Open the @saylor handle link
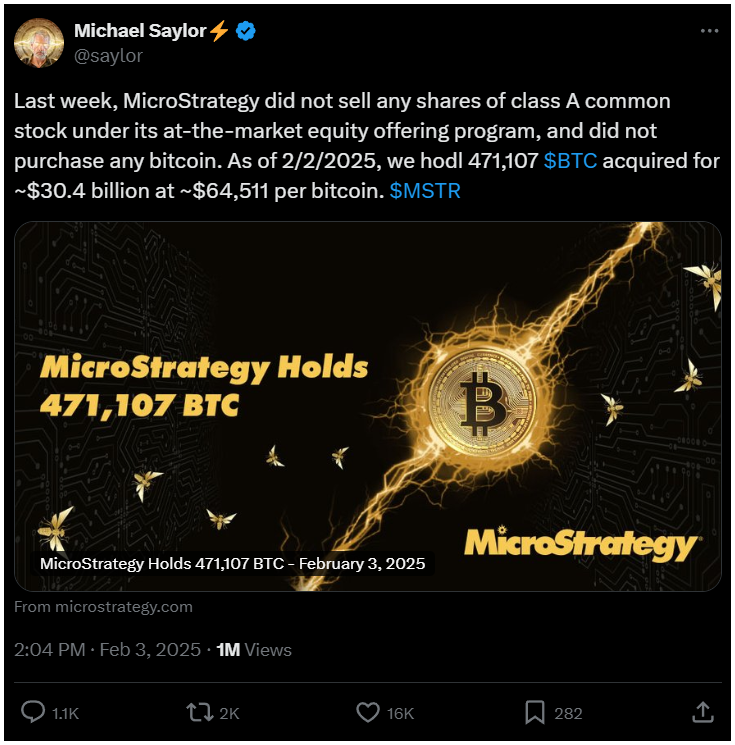 (x=108, y=56)
